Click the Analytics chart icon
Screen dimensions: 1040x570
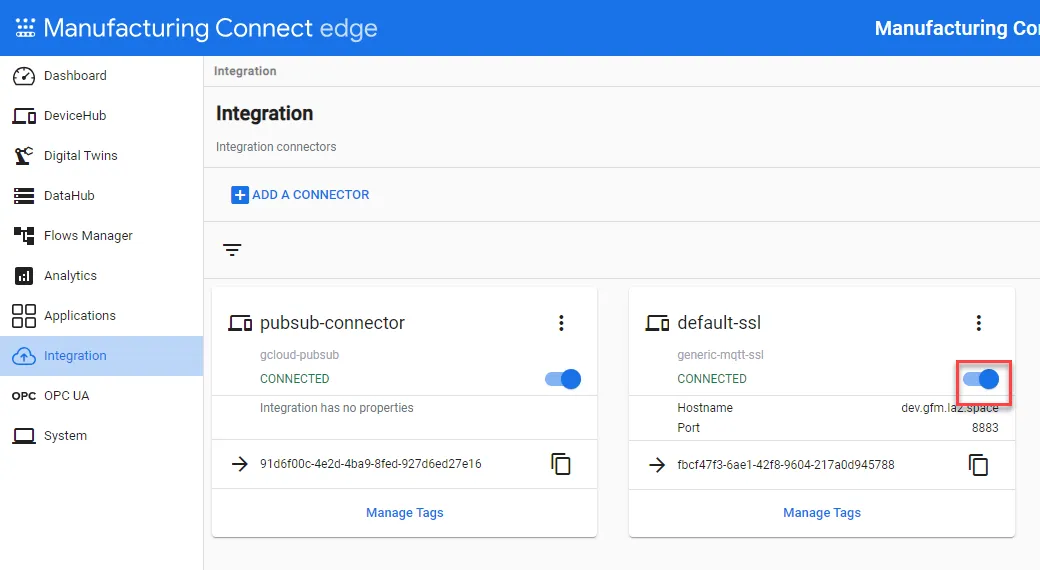24,275
